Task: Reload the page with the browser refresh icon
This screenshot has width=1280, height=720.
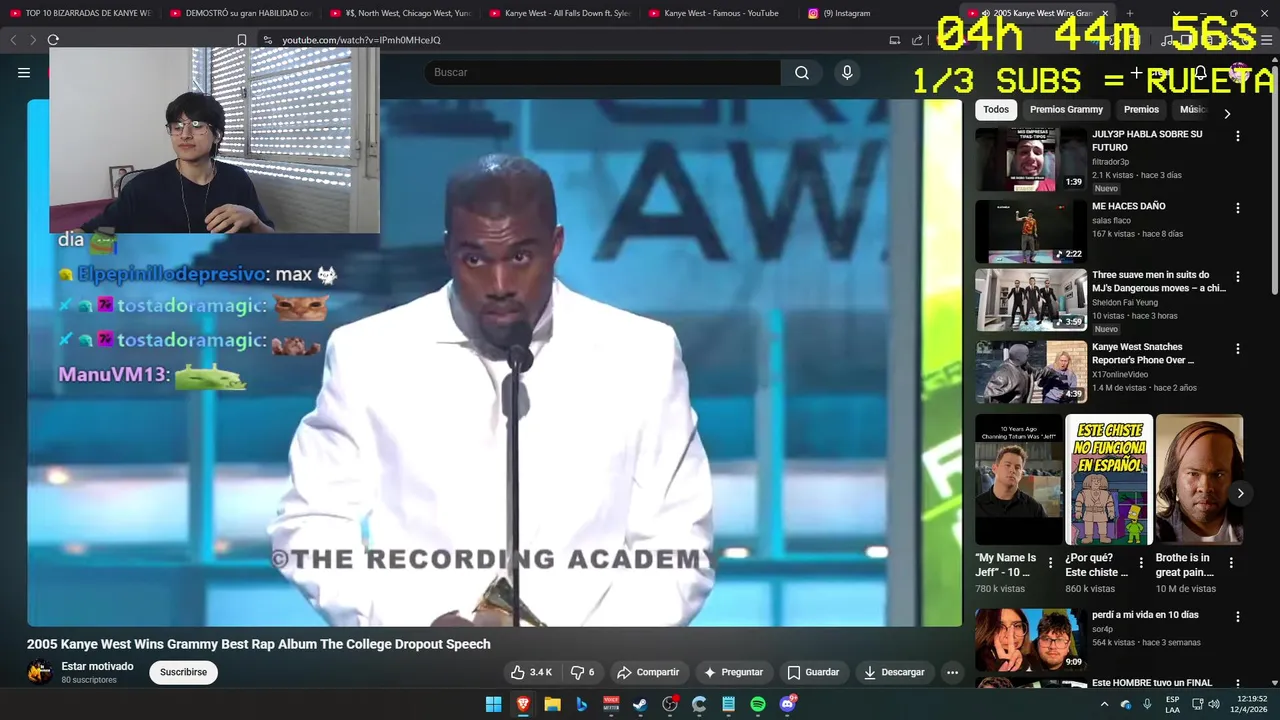Action: [x=53, y=40]
